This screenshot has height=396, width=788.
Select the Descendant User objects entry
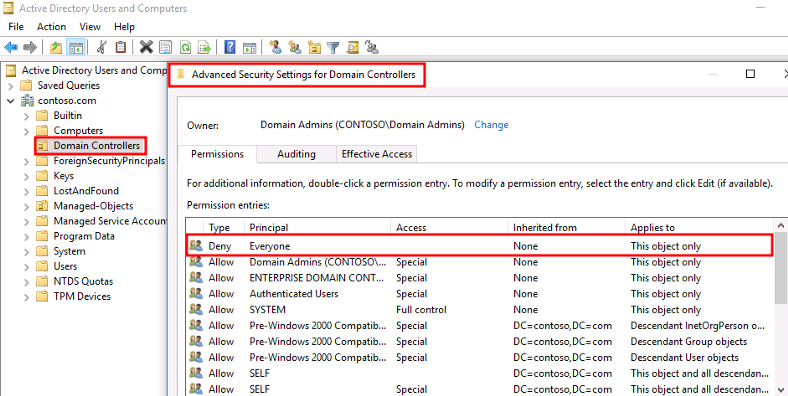pos(480,357)
